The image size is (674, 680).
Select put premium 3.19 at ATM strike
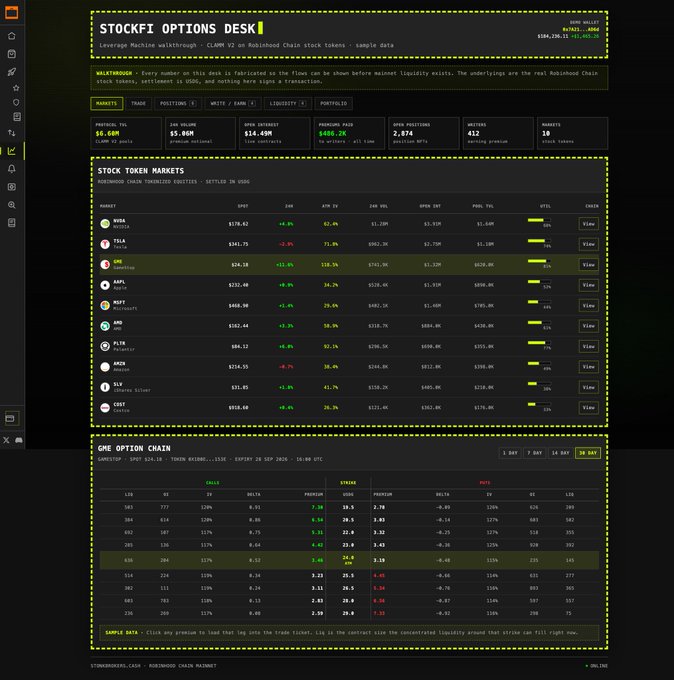(x=379, y=560)
